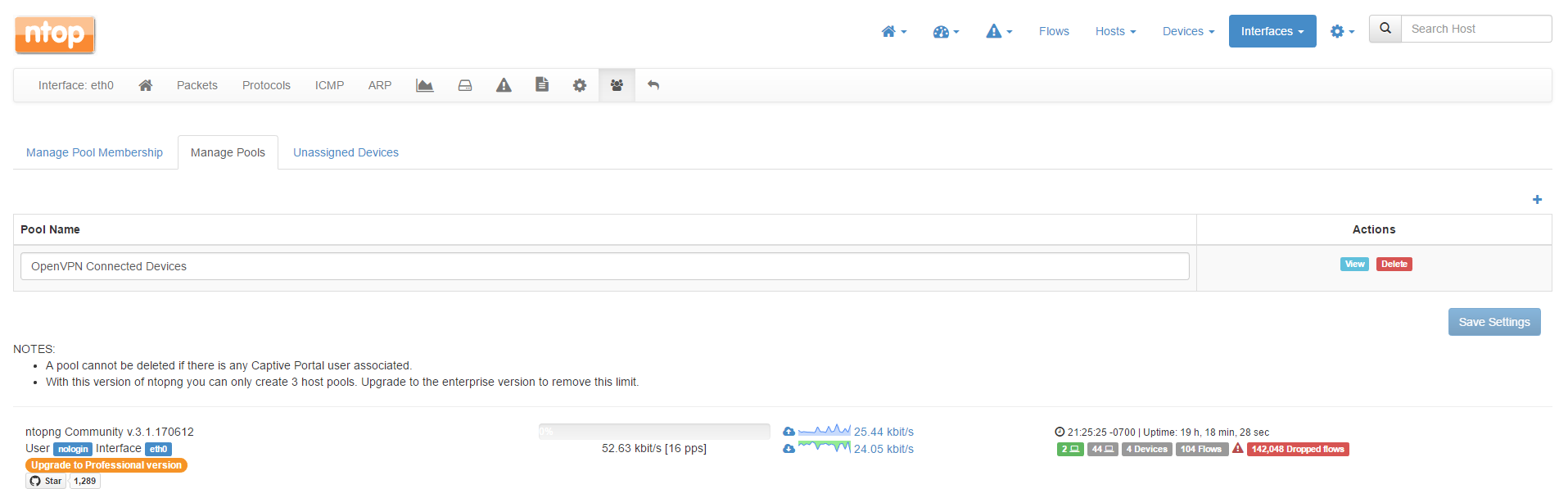Expand the Home dropdown in top navbar
The image size is (1568, 489).
[x=893, y=31]
